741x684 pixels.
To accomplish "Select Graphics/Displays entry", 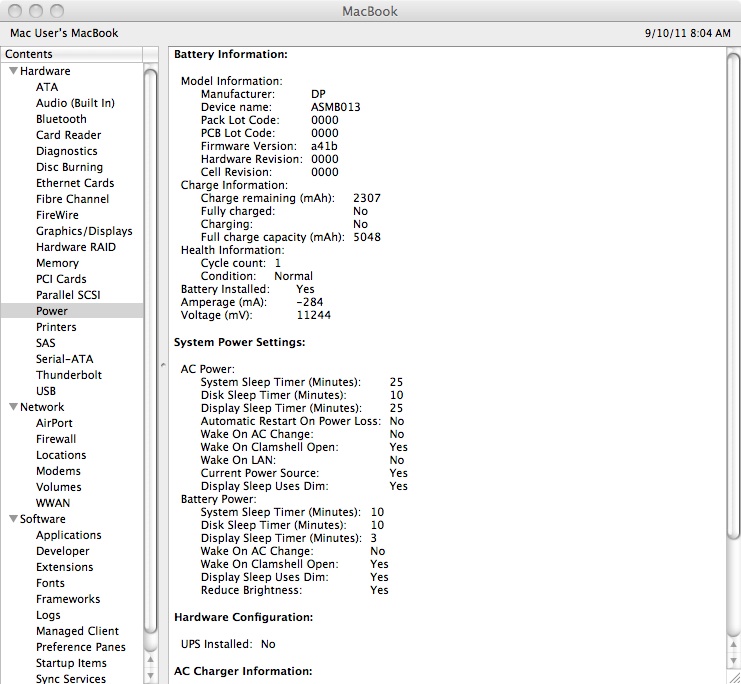I will (x=84, y=231).
